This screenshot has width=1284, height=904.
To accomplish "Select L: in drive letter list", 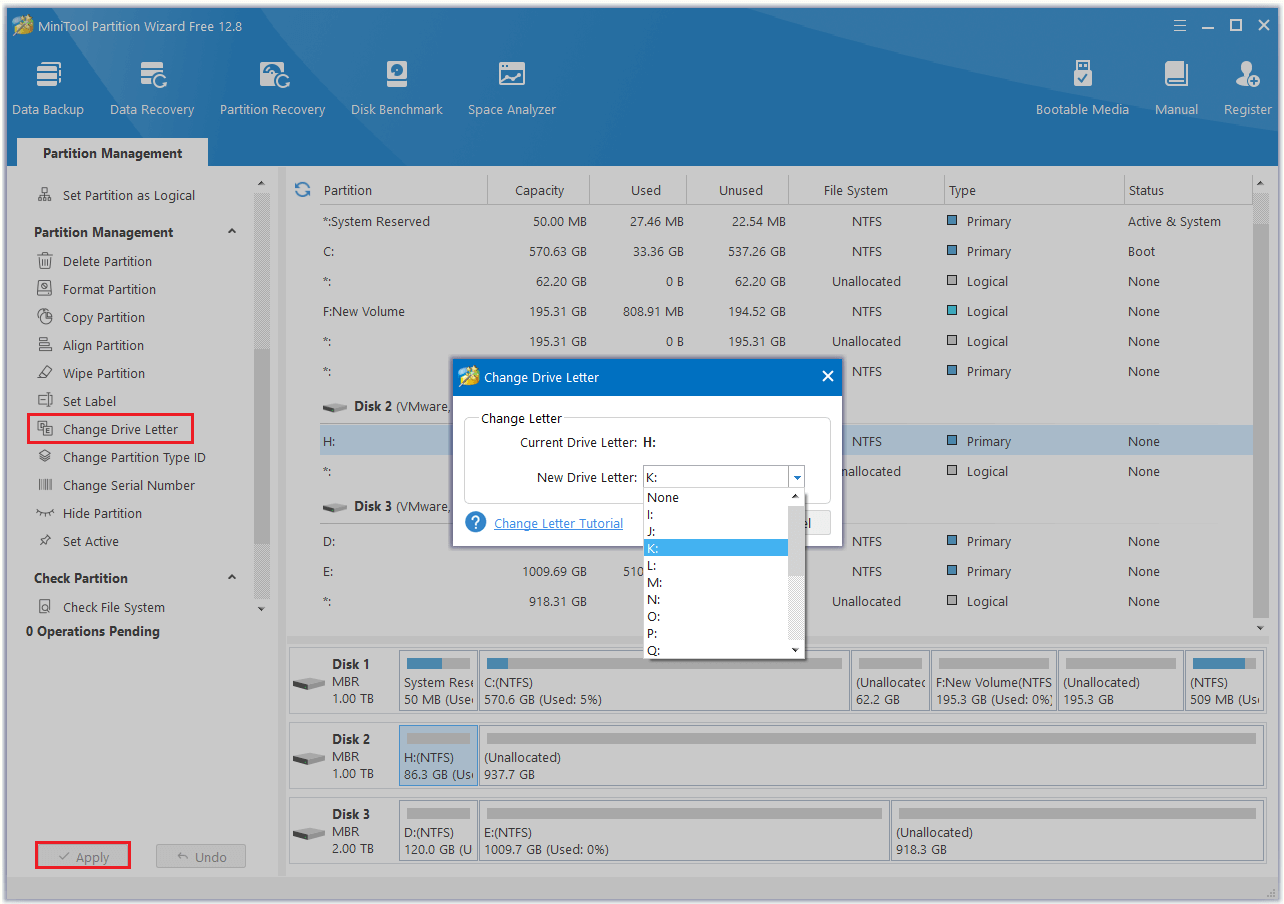I will tap(716, 565).
